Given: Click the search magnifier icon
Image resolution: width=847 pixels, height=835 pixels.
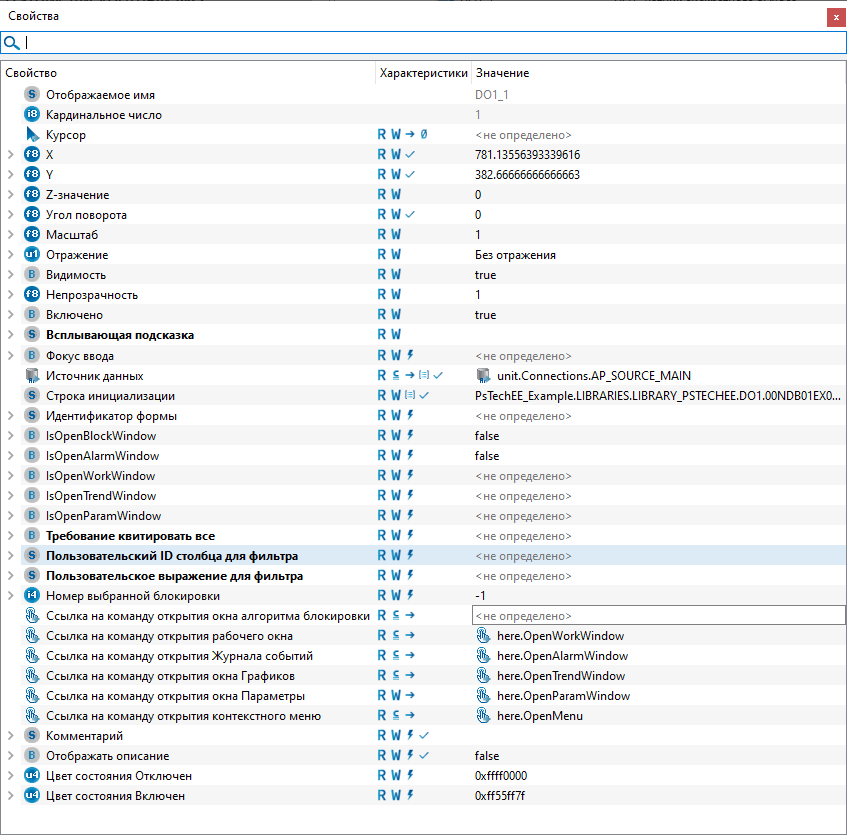Looking at the screenshot, I should (x=12, y=43).
